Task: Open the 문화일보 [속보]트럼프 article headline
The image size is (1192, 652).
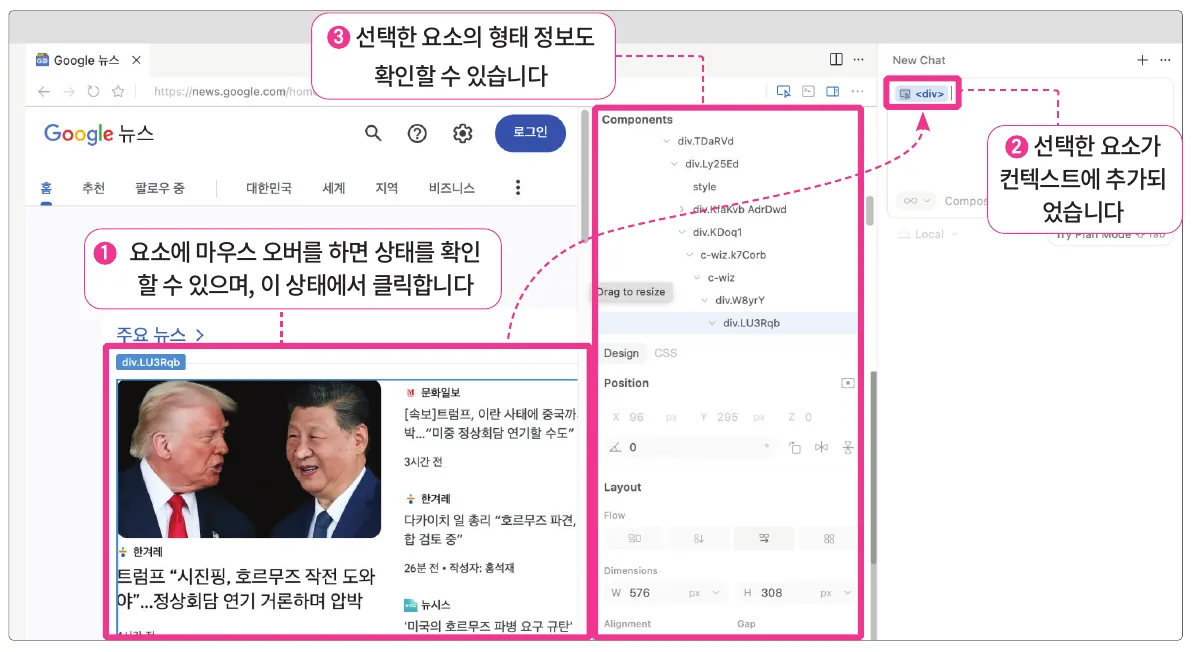Action: click(x=490, y=423)
